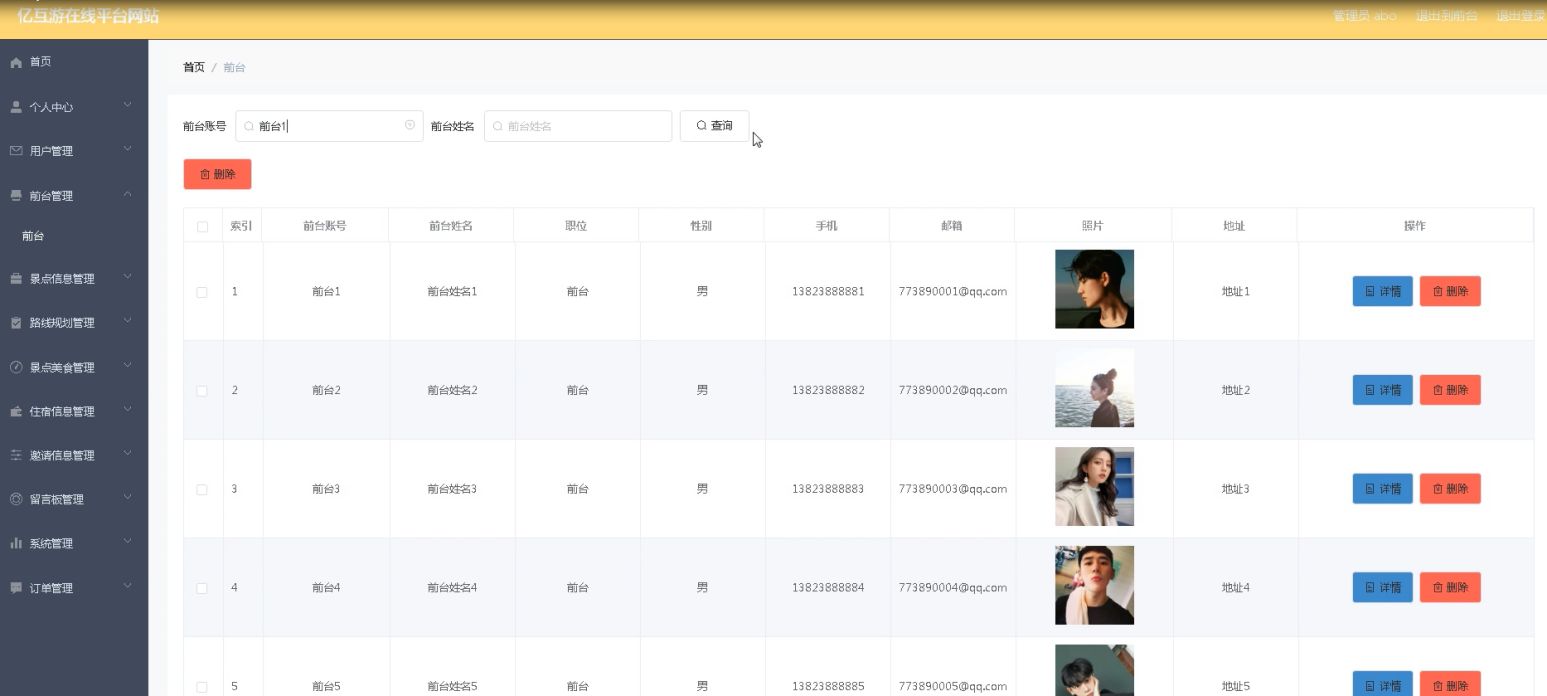1547x696 pixels.
Task: Click the icon beside 住宿信息管理
Action: [x=16, y=411]
